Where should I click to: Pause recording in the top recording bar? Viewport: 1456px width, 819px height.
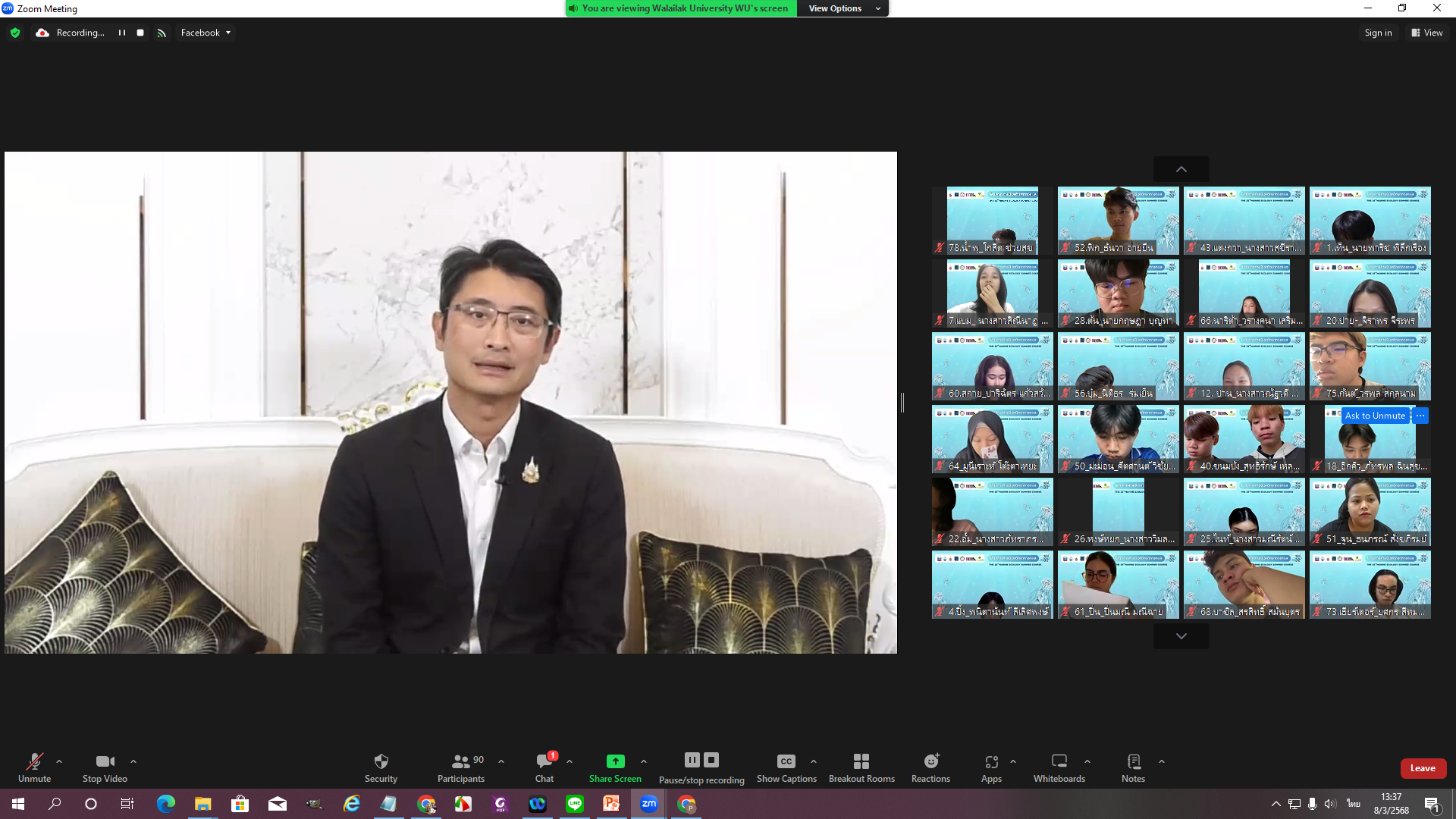click(x=121, y=33)
